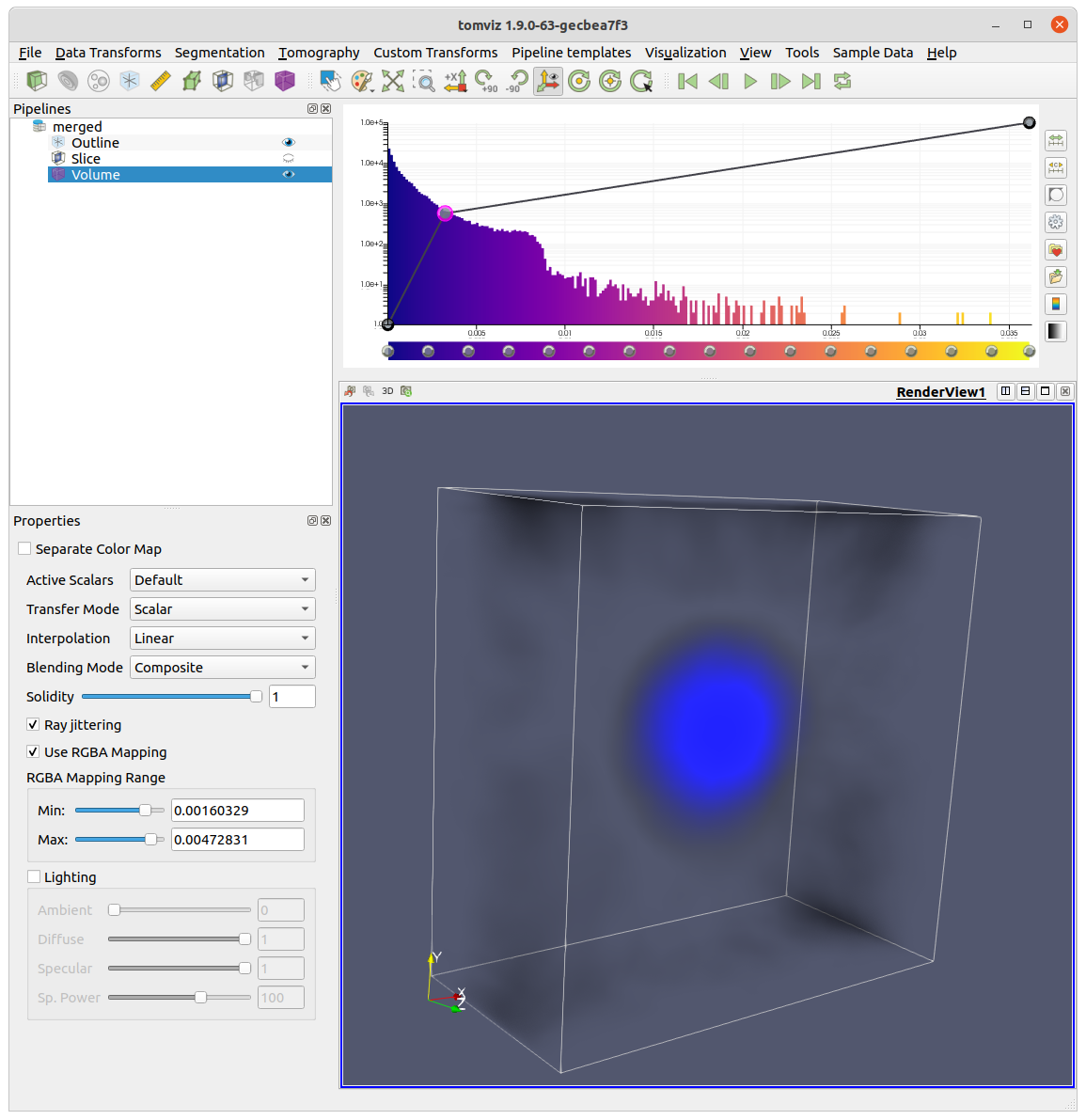
Task: Toggle Slice module visibility eye
Action: pyautogui.click(x=289, y=159)
